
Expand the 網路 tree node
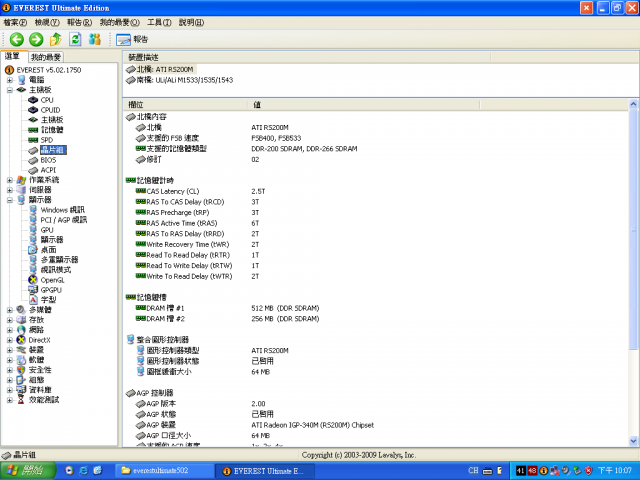pyautogui.click(x=9, y=330)
